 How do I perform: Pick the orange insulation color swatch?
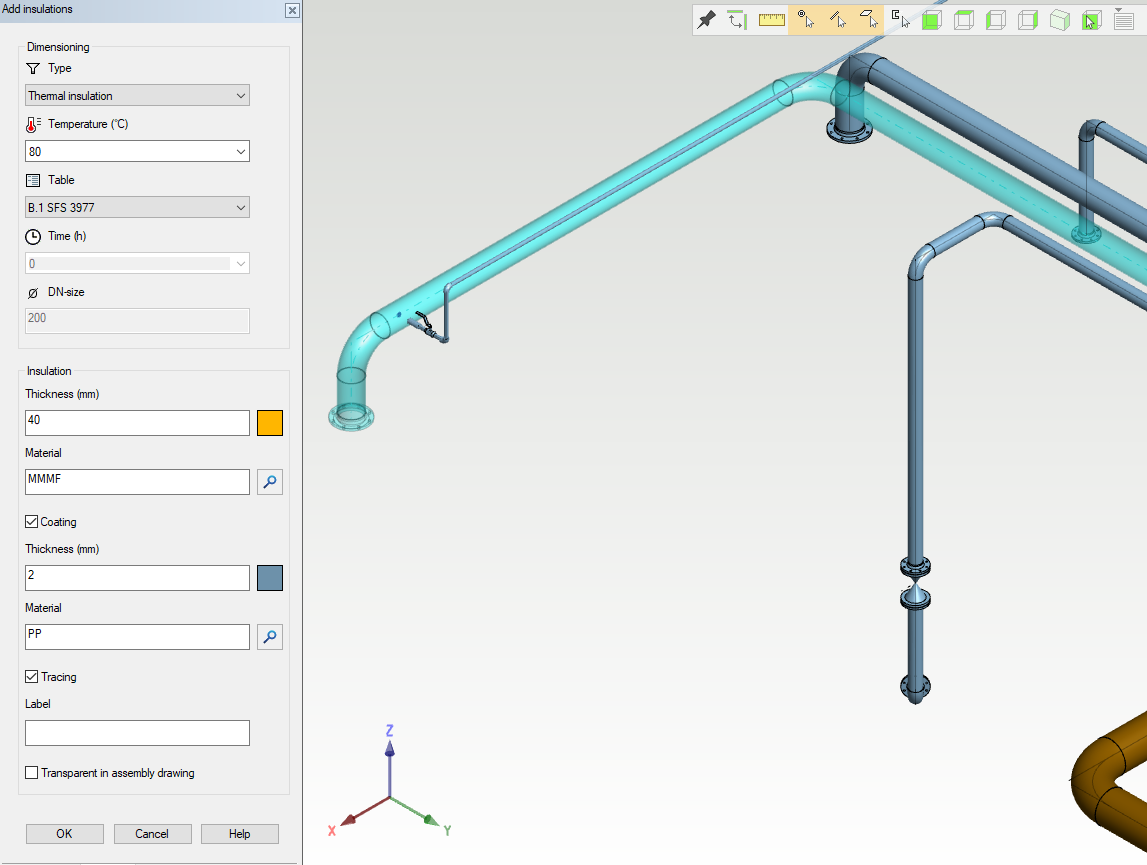[x=270, y=423]
